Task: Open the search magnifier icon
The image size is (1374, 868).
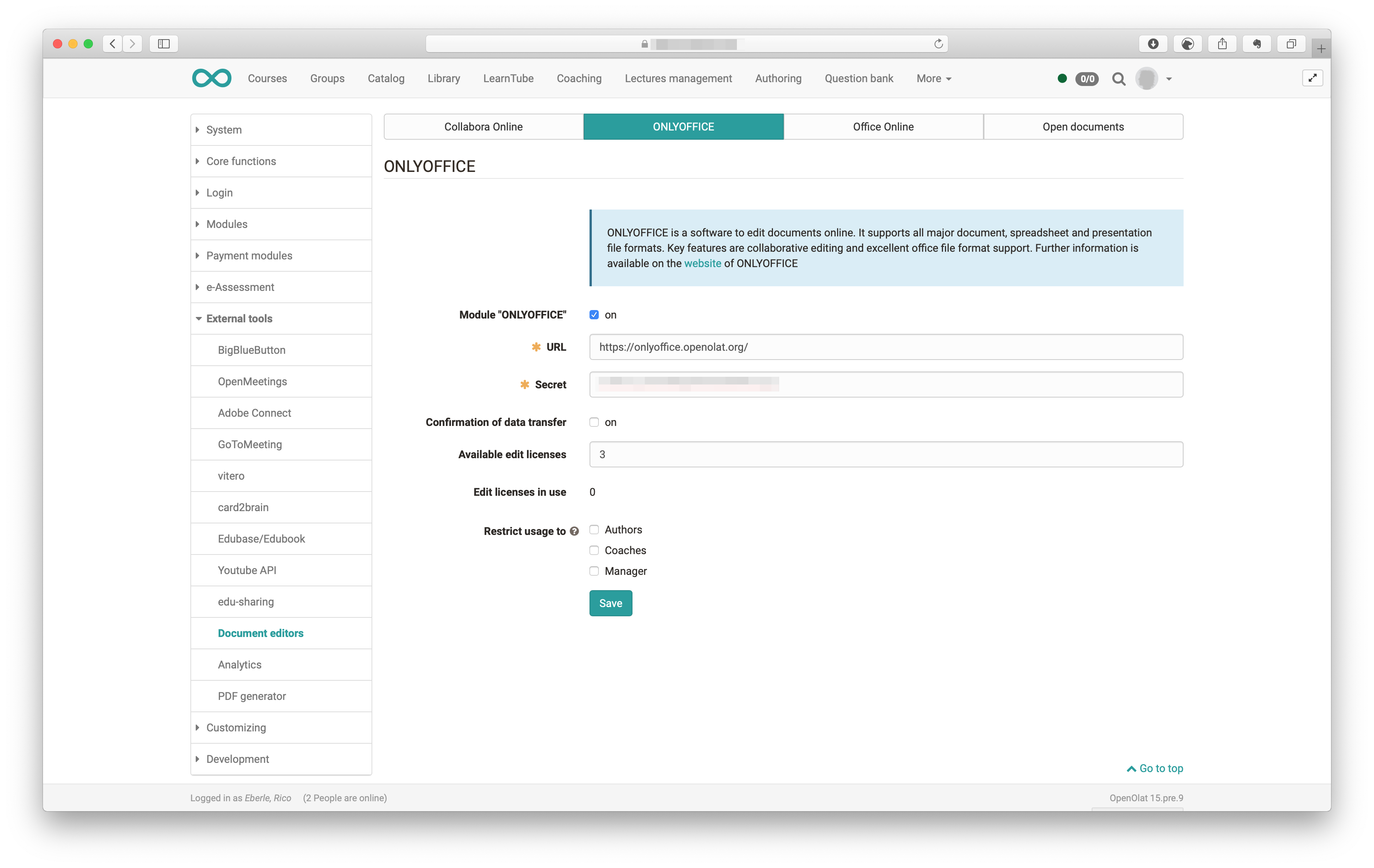Action: click(x=1118, y=79)
